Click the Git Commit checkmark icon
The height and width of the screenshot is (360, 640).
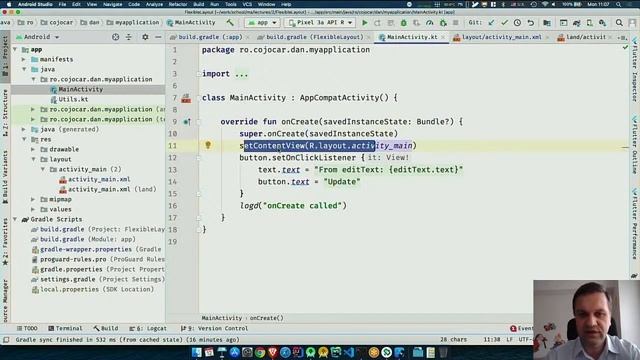pyautogui.click(x=504, y=23)
